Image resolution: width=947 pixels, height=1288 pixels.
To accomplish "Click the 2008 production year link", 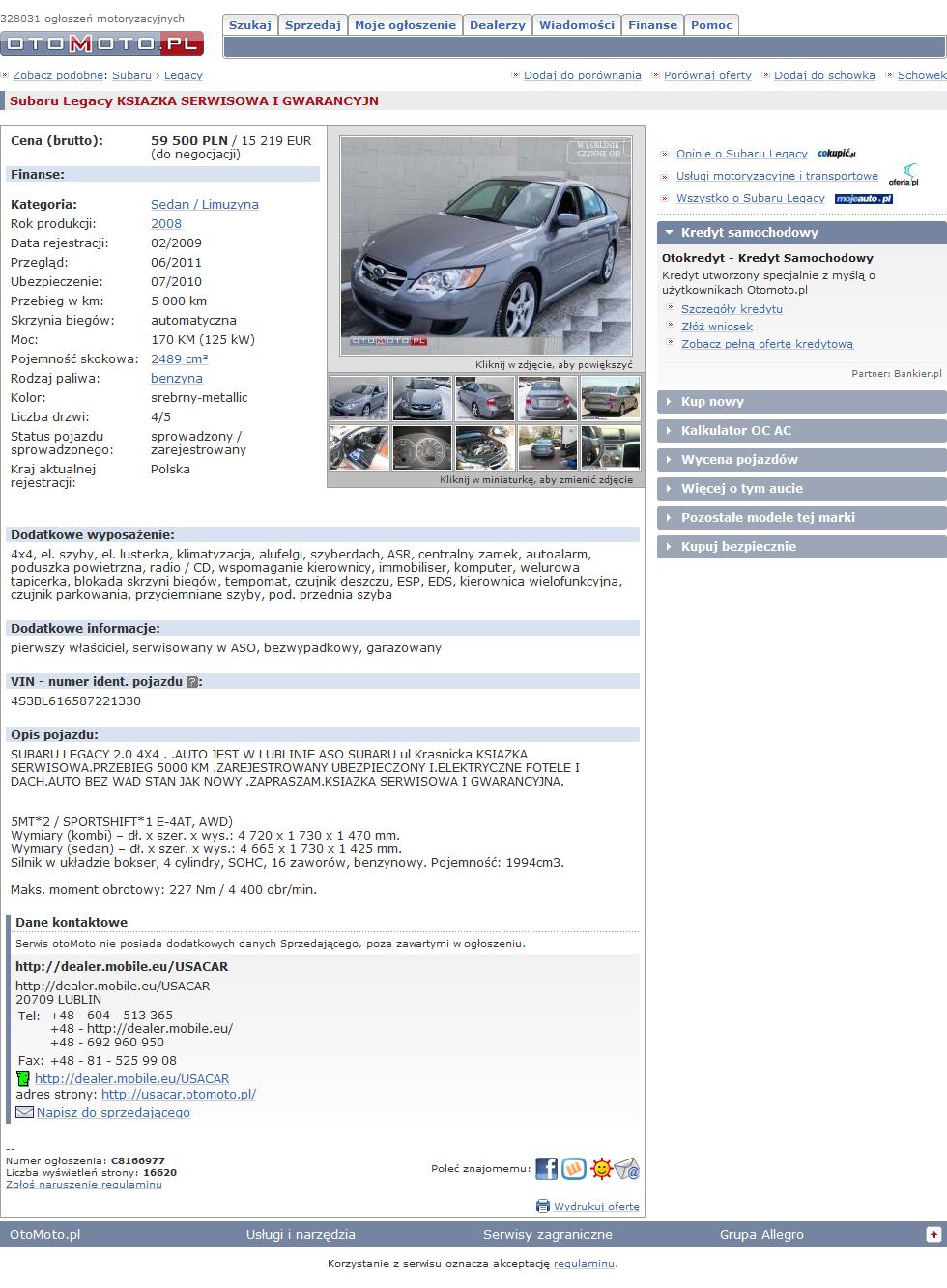I will point(166,224).
